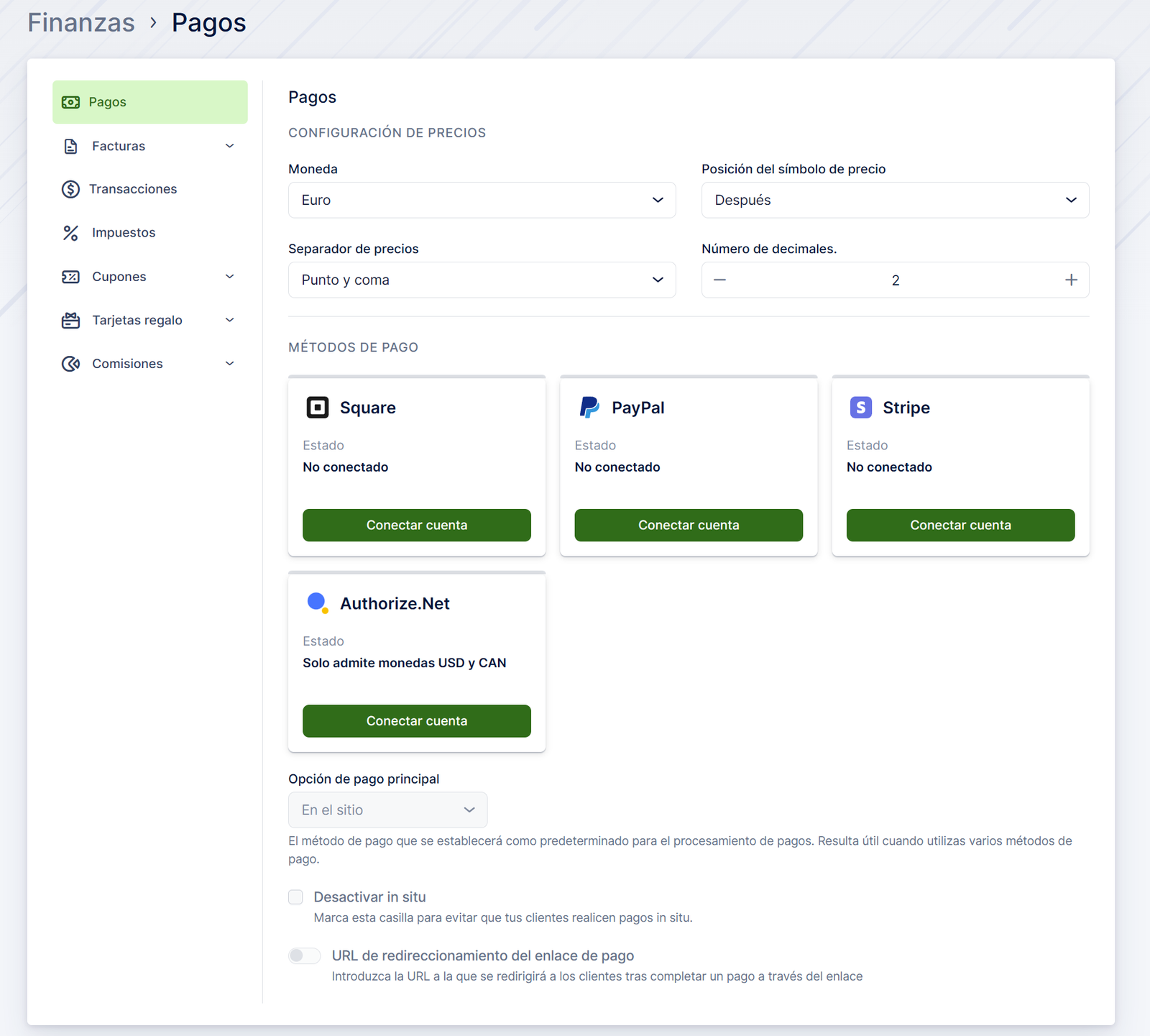Open the Separador de precios dropdown
Viewport: 1150px width, 1036px height.
(482, 280)
